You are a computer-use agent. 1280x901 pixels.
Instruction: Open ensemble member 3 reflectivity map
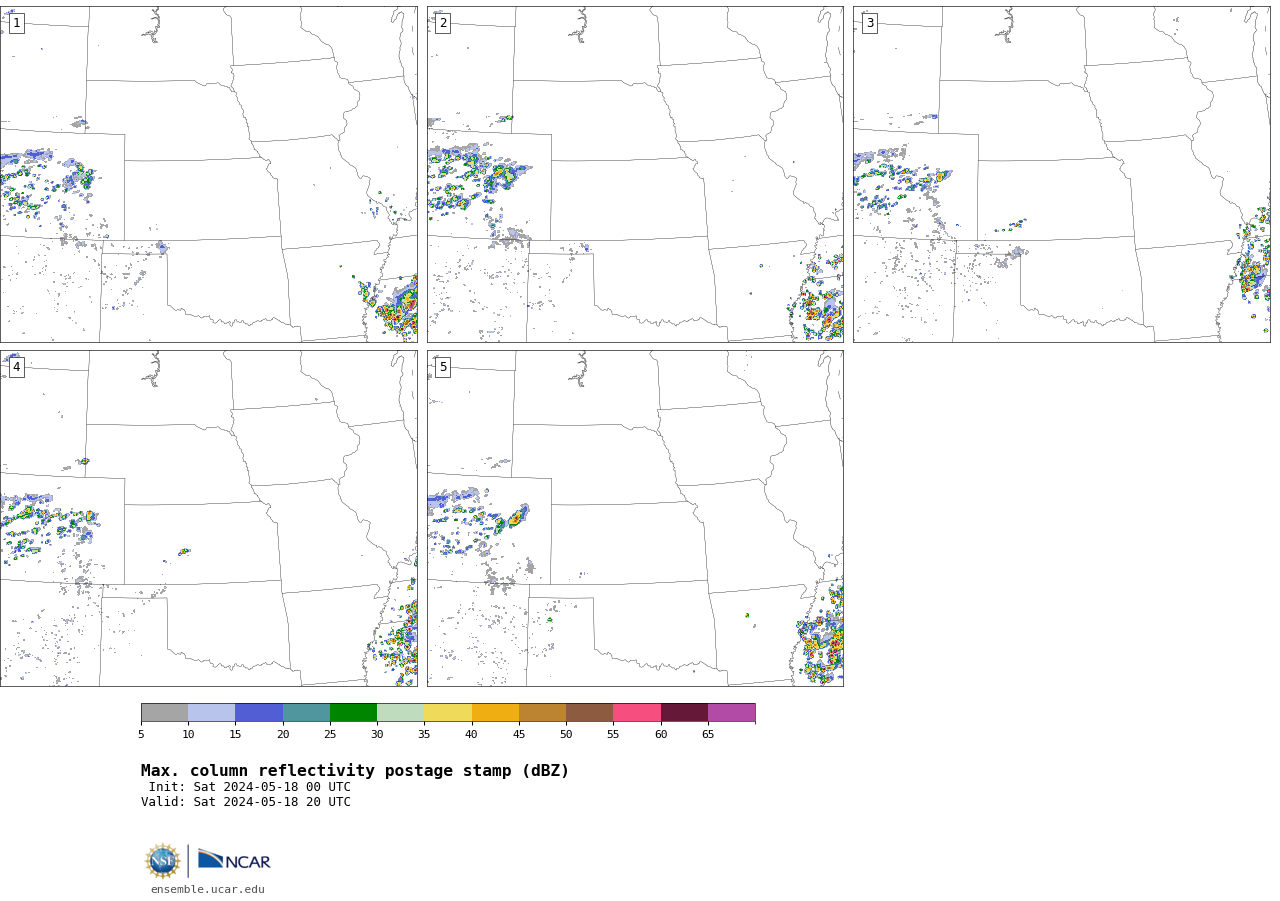coord(1061,174)
